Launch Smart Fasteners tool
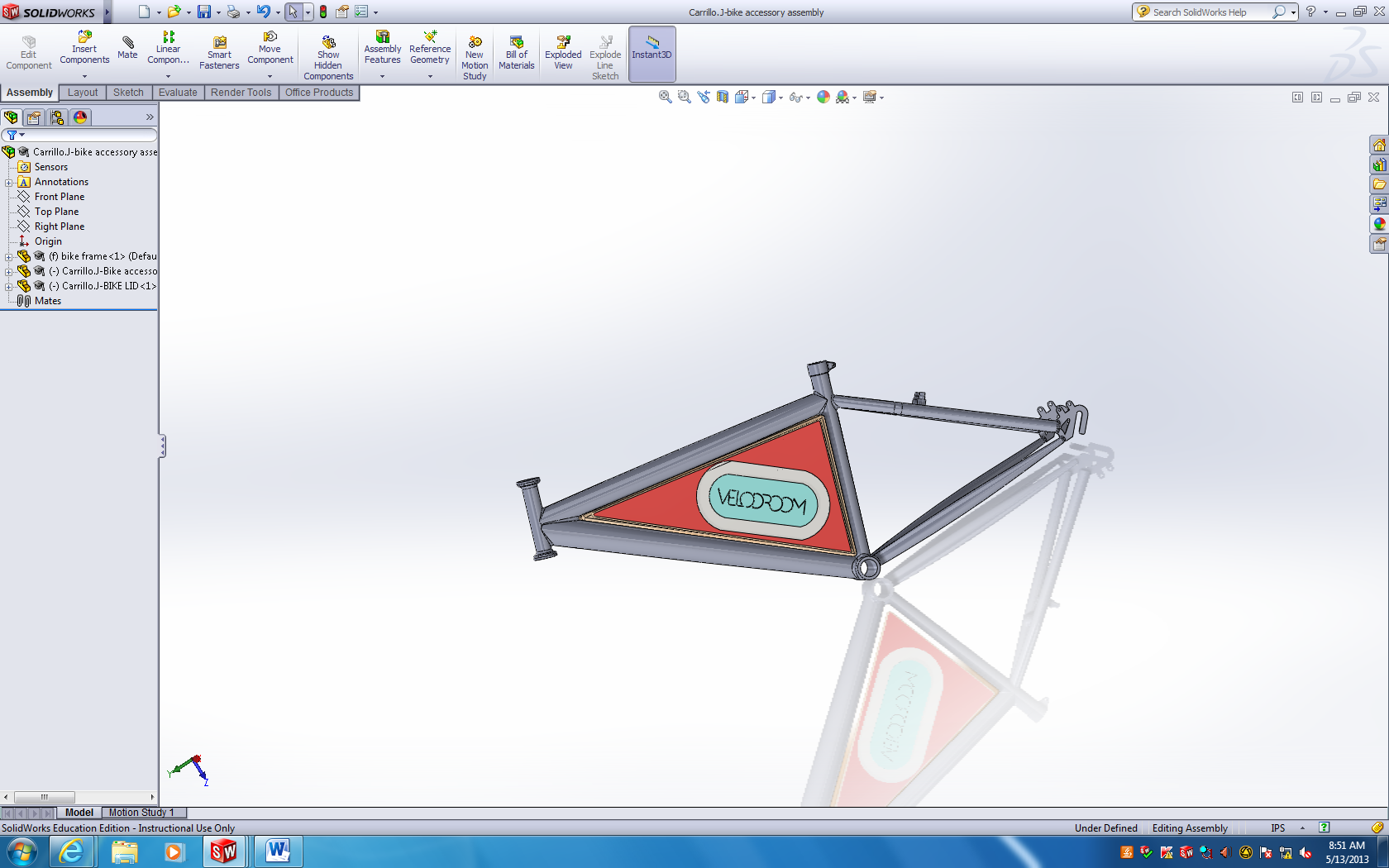The height and width of the screenshot is (868, 1389). click(219, 54)
